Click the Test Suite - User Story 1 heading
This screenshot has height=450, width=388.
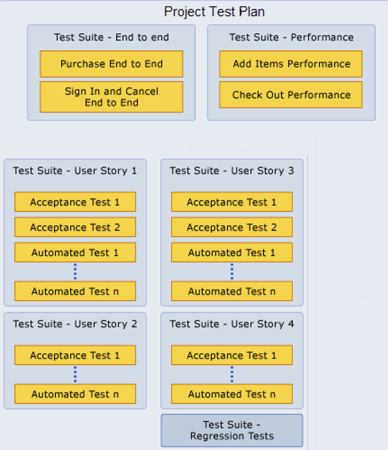pyautogui.click(x=75, y=171)
